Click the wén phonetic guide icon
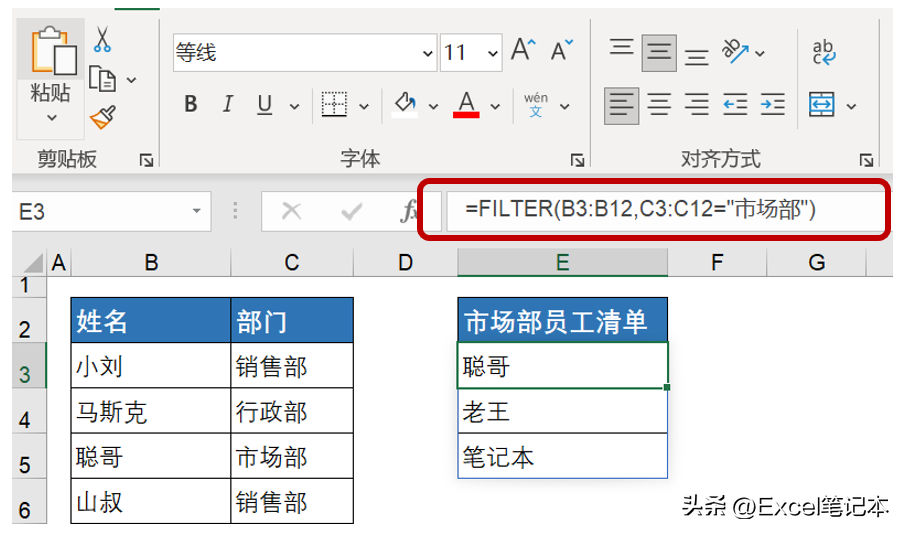This screenshot has width=905, height=533. 536,105
